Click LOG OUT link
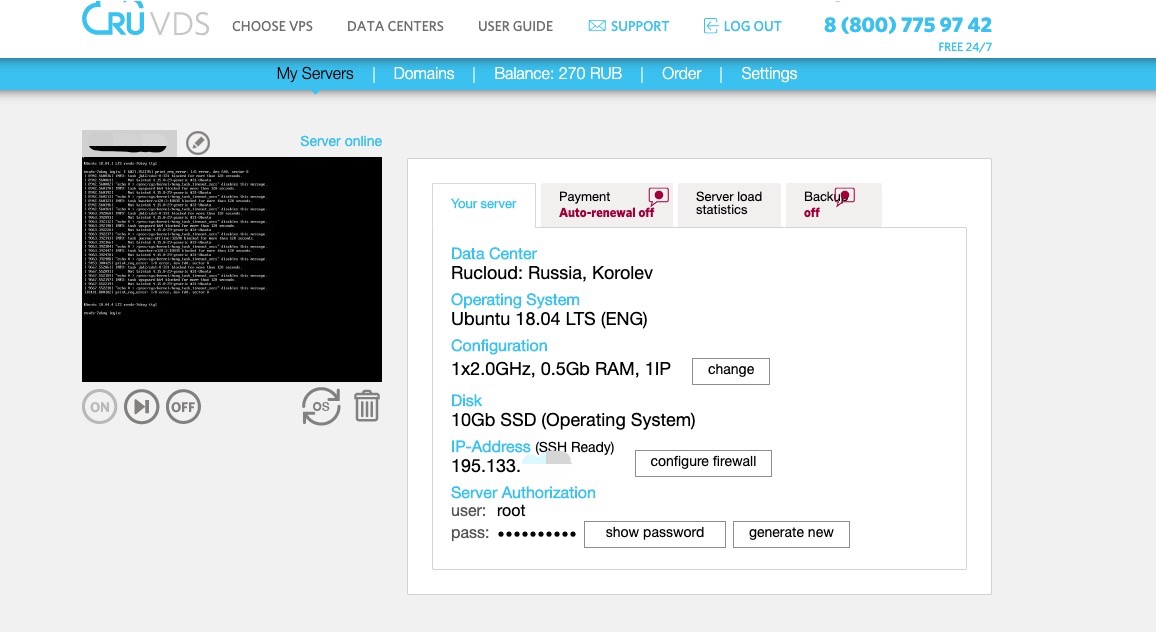 point(752,26)
